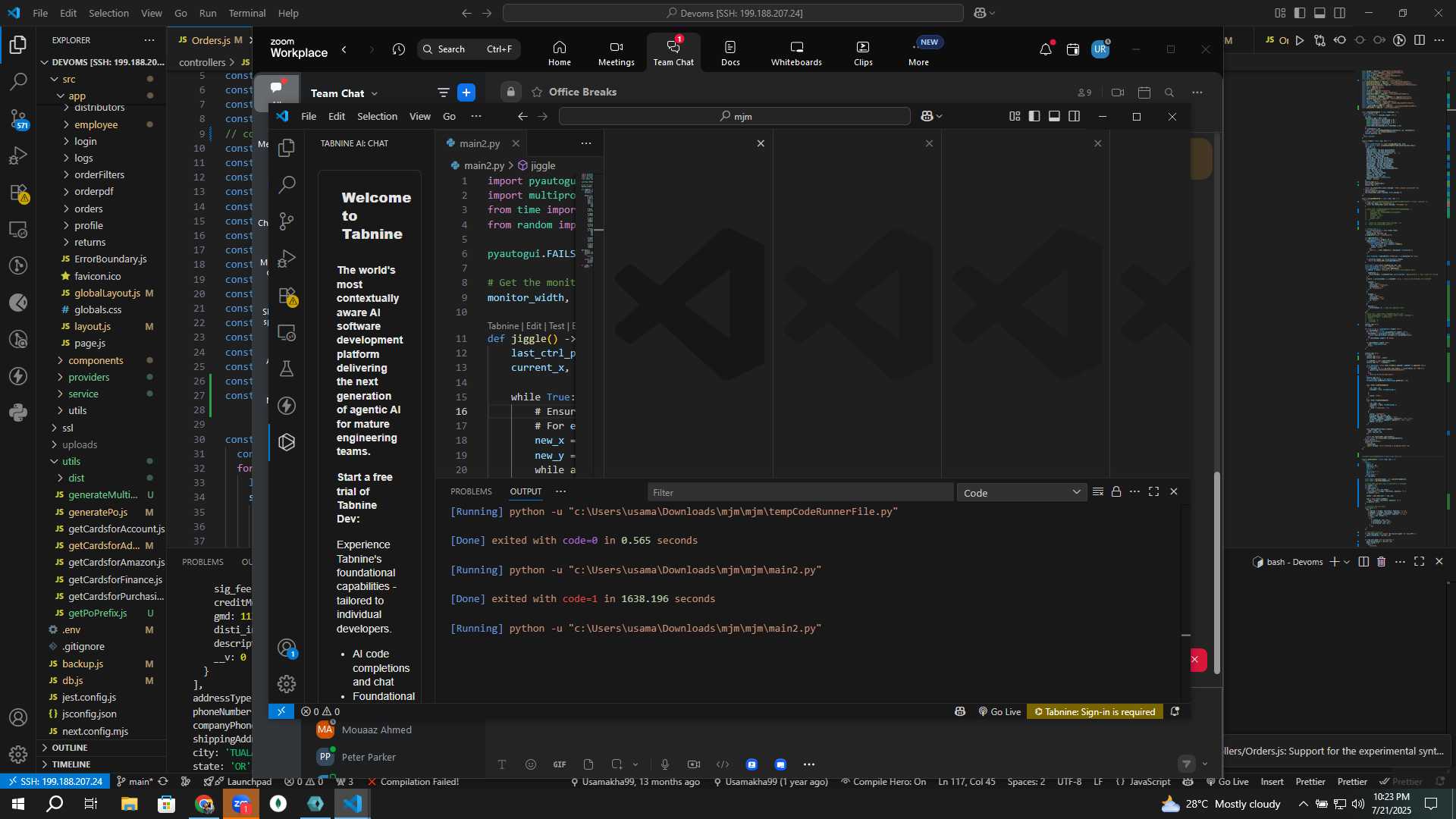
Task: Maximize the Output panel in mjm window
Action: pyautogui.click(x=1153, y=492)
